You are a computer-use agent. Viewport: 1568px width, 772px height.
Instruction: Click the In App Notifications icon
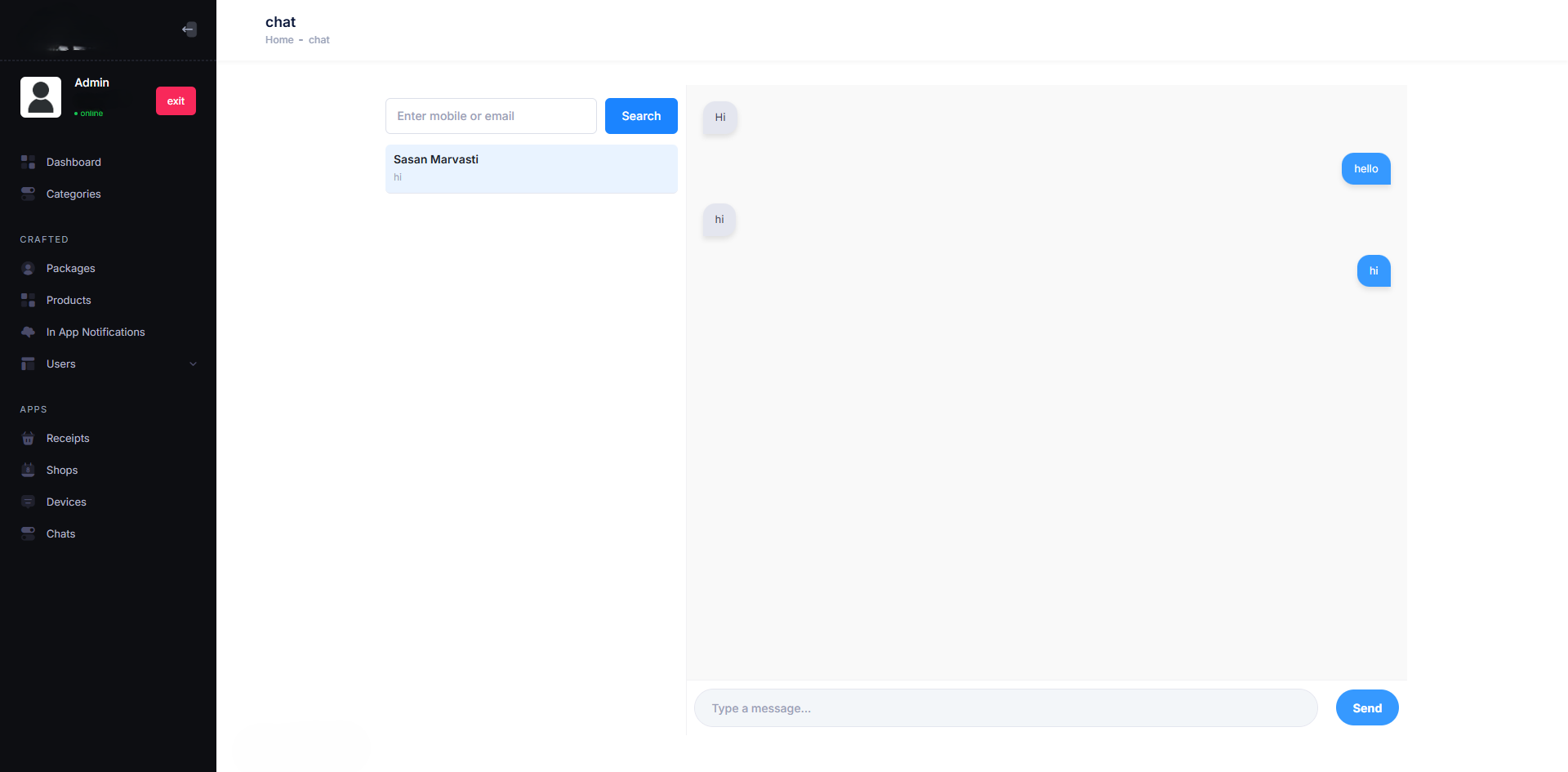(x=28, y=332)
